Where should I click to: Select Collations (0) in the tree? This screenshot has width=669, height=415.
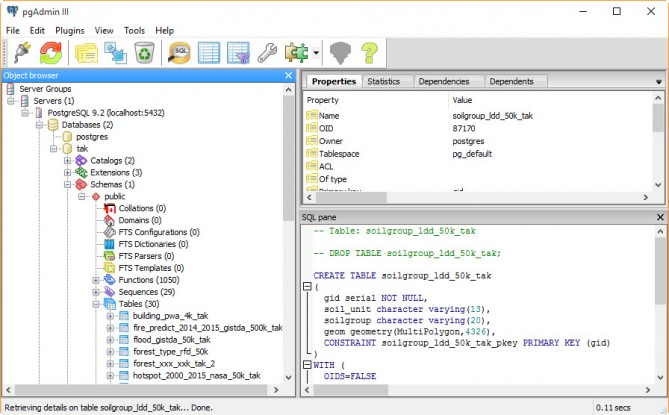[x=142, y=209]
